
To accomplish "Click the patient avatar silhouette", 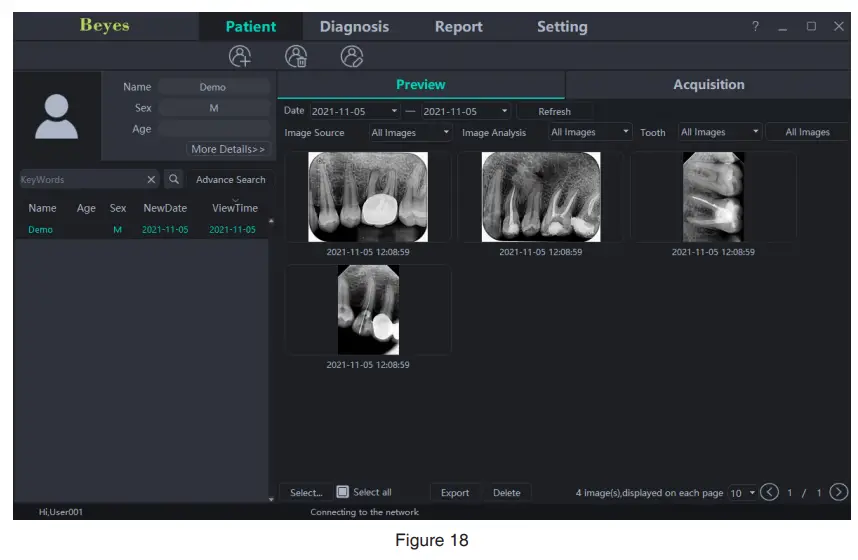I will [56, 116].
